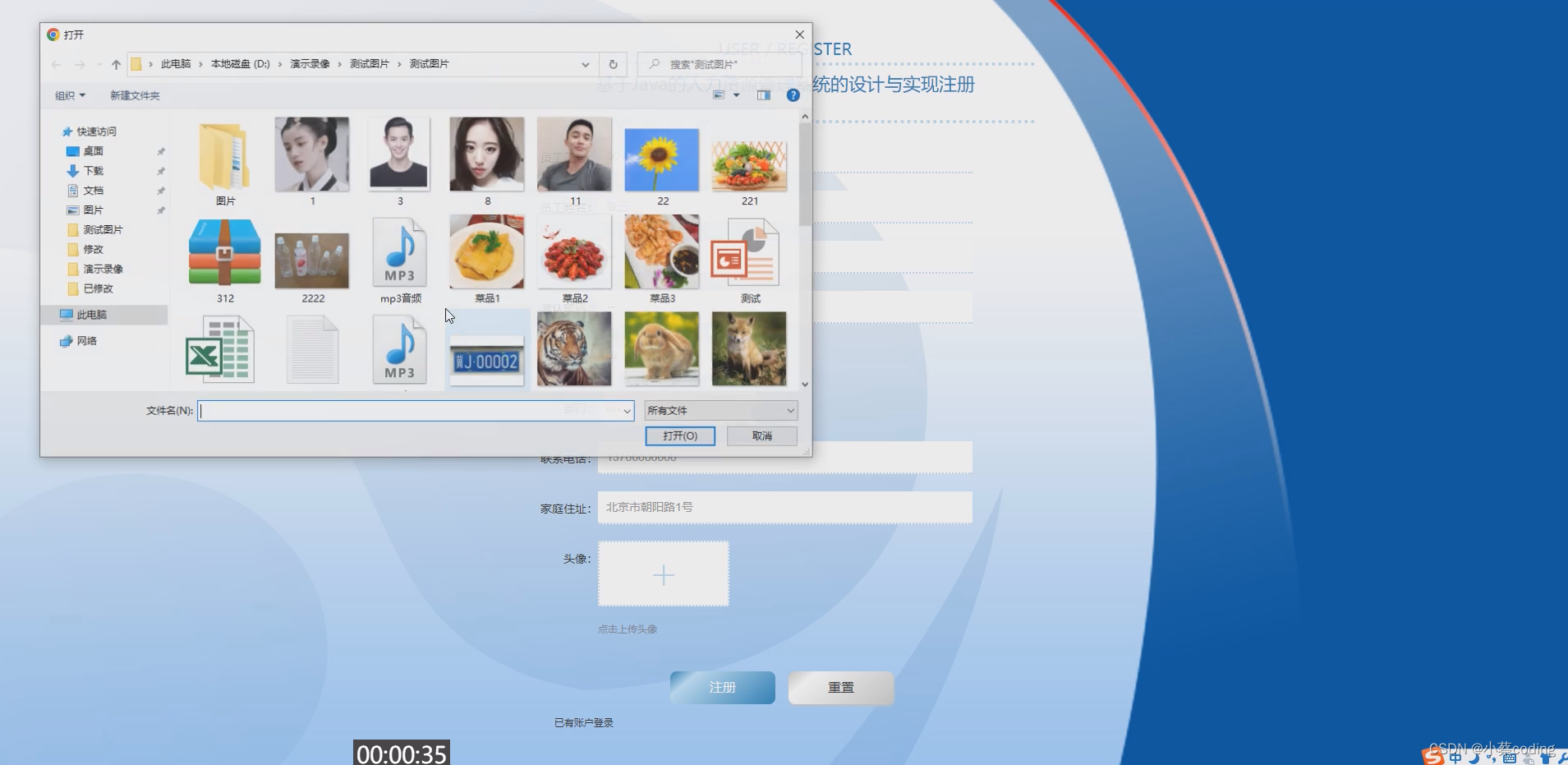The width and height of the screenshot is (1568, 765).
Task: Select 桌面 in the sidebar
Action: pos(93,151)
